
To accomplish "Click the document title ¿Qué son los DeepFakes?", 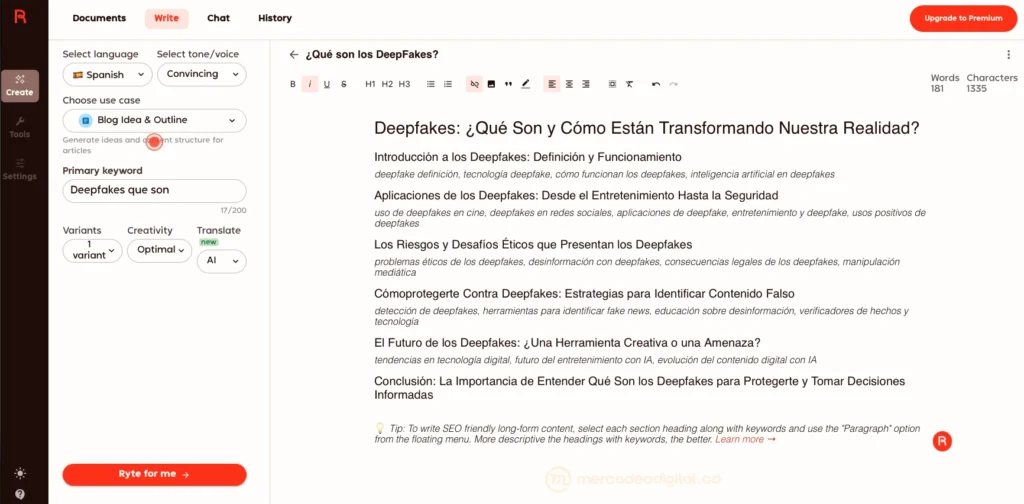I will click(372, 55).
